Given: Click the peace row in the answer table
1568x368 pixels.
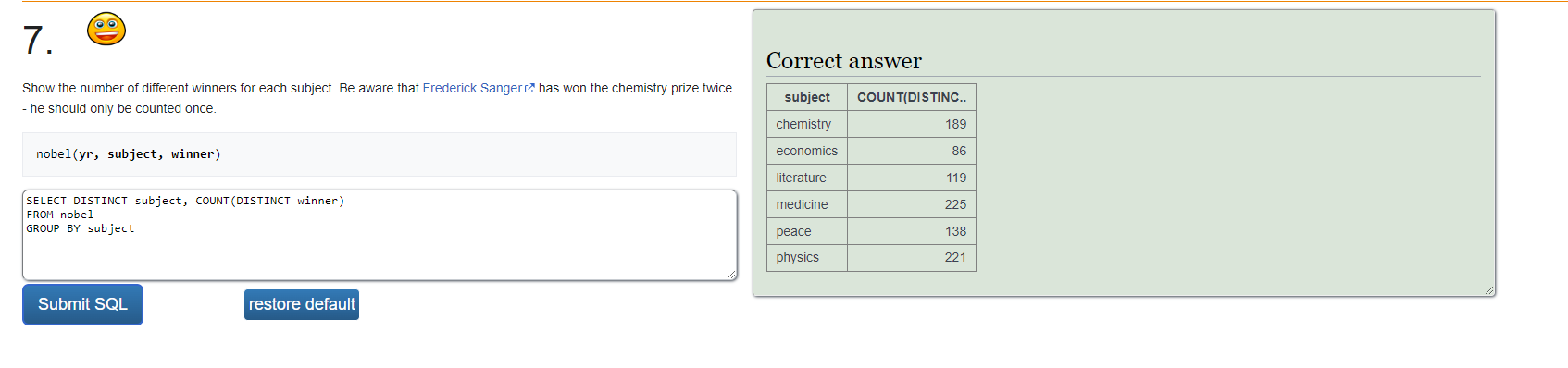Looking at the screenshot, I should 871,231.
